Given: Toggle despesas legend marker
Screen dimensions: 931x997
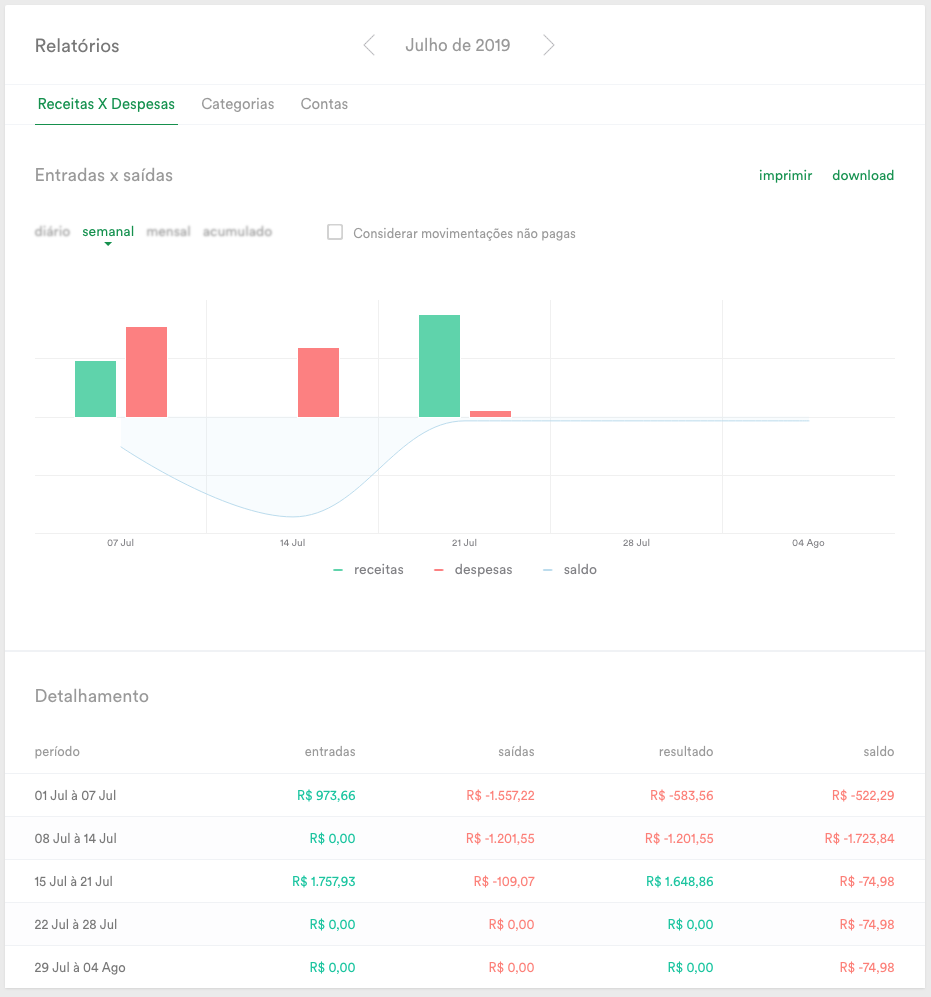Looking at the screenshot, I should pos(438,570).
